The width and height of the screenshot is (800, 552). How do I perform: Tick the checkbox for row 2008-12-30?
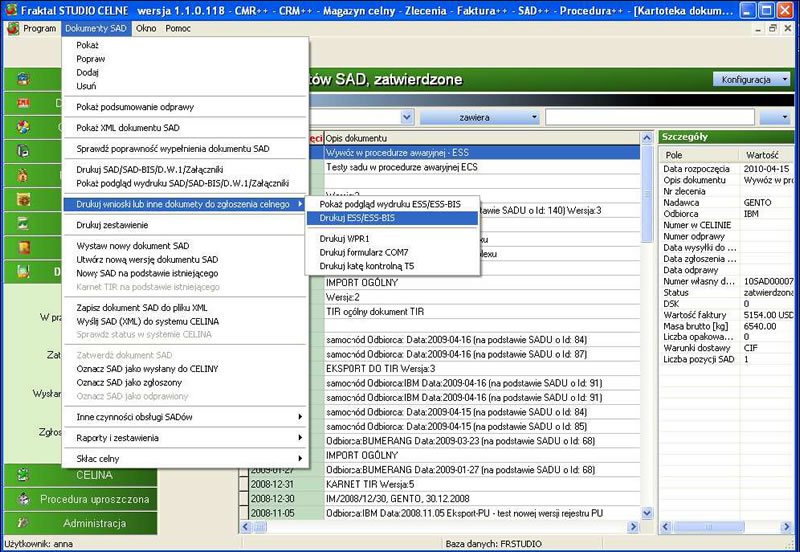pyautogui.click(x=244, y=498)
